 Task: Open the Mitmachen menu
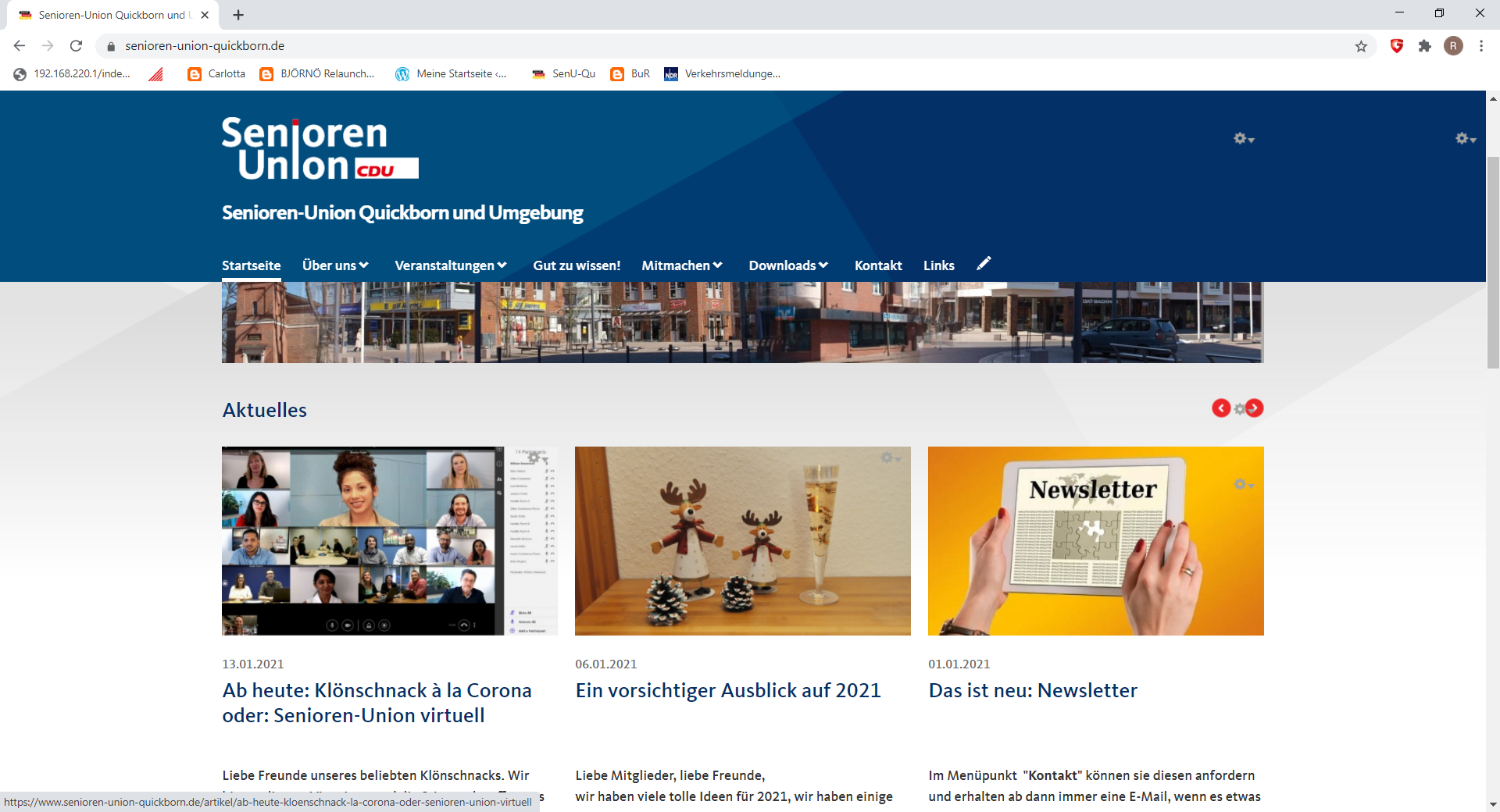[x=681, y=265]
